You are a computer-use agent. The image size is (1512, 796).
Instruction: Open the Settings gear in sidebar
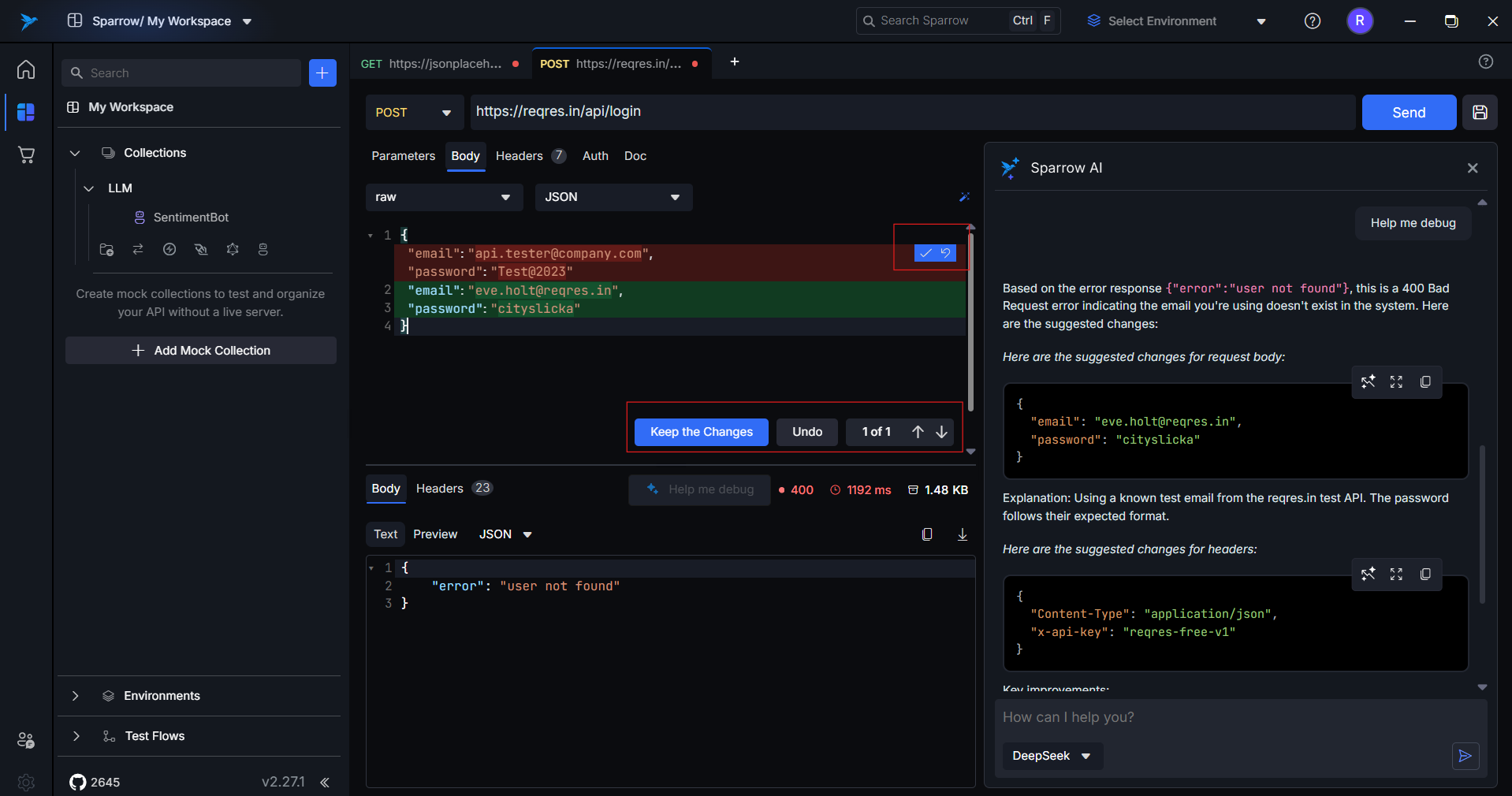click(26, 782)
